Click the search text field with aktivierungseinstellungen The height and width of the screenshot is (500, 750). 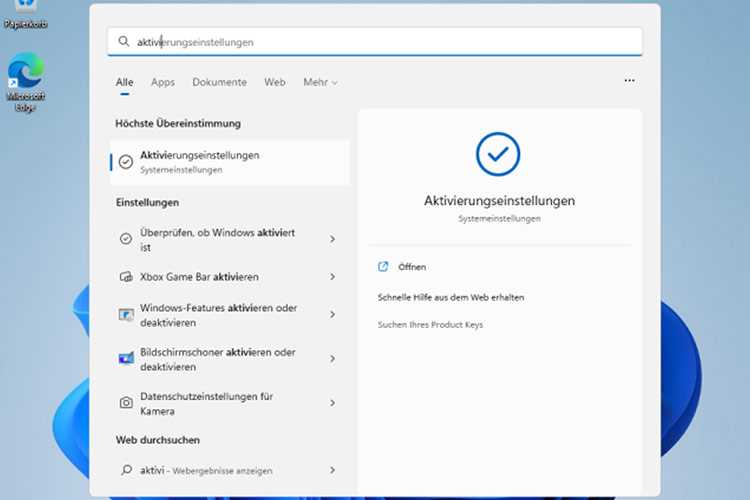(x=375, y=42)
